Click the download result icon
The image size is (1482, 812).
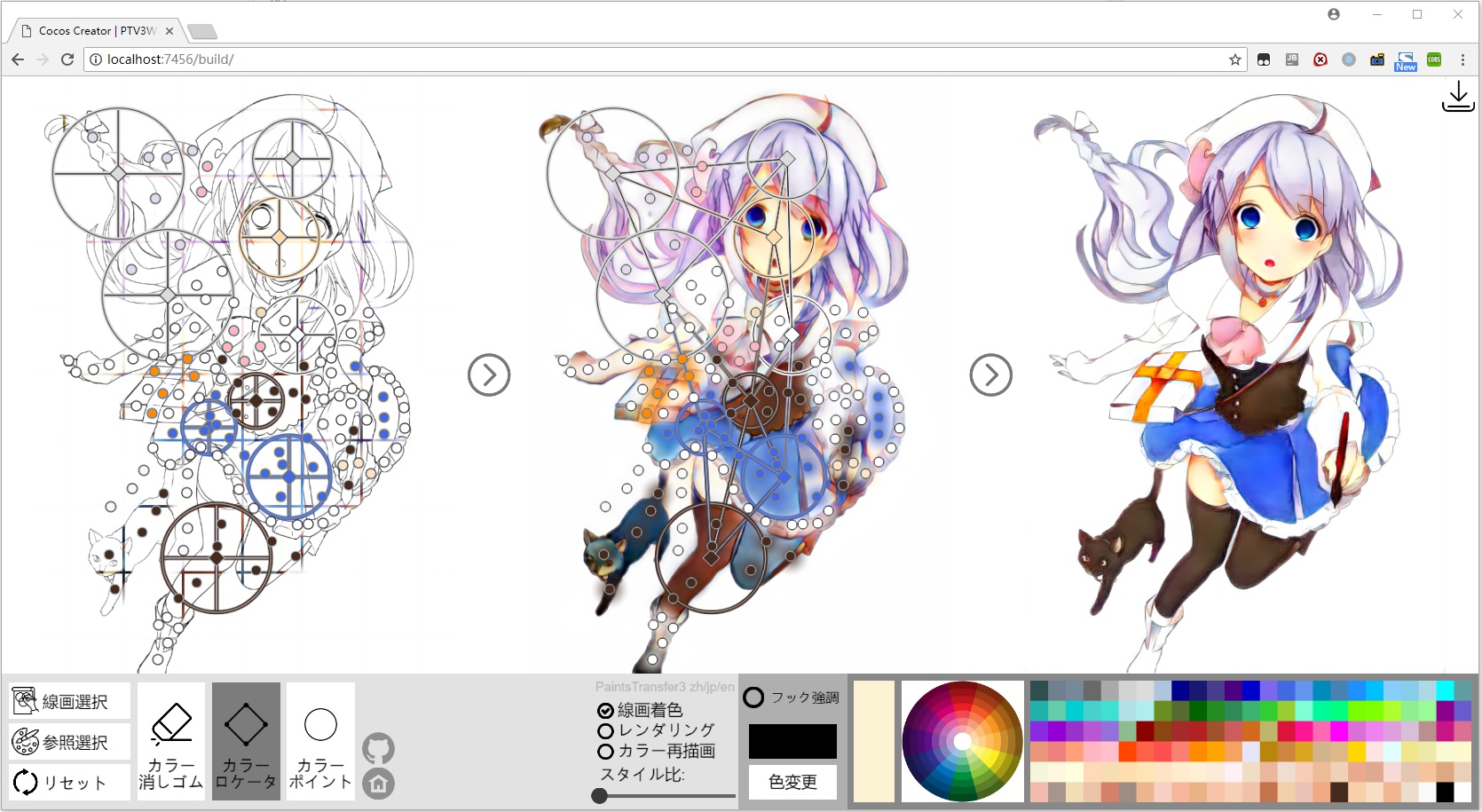(x=1458, y=97)
